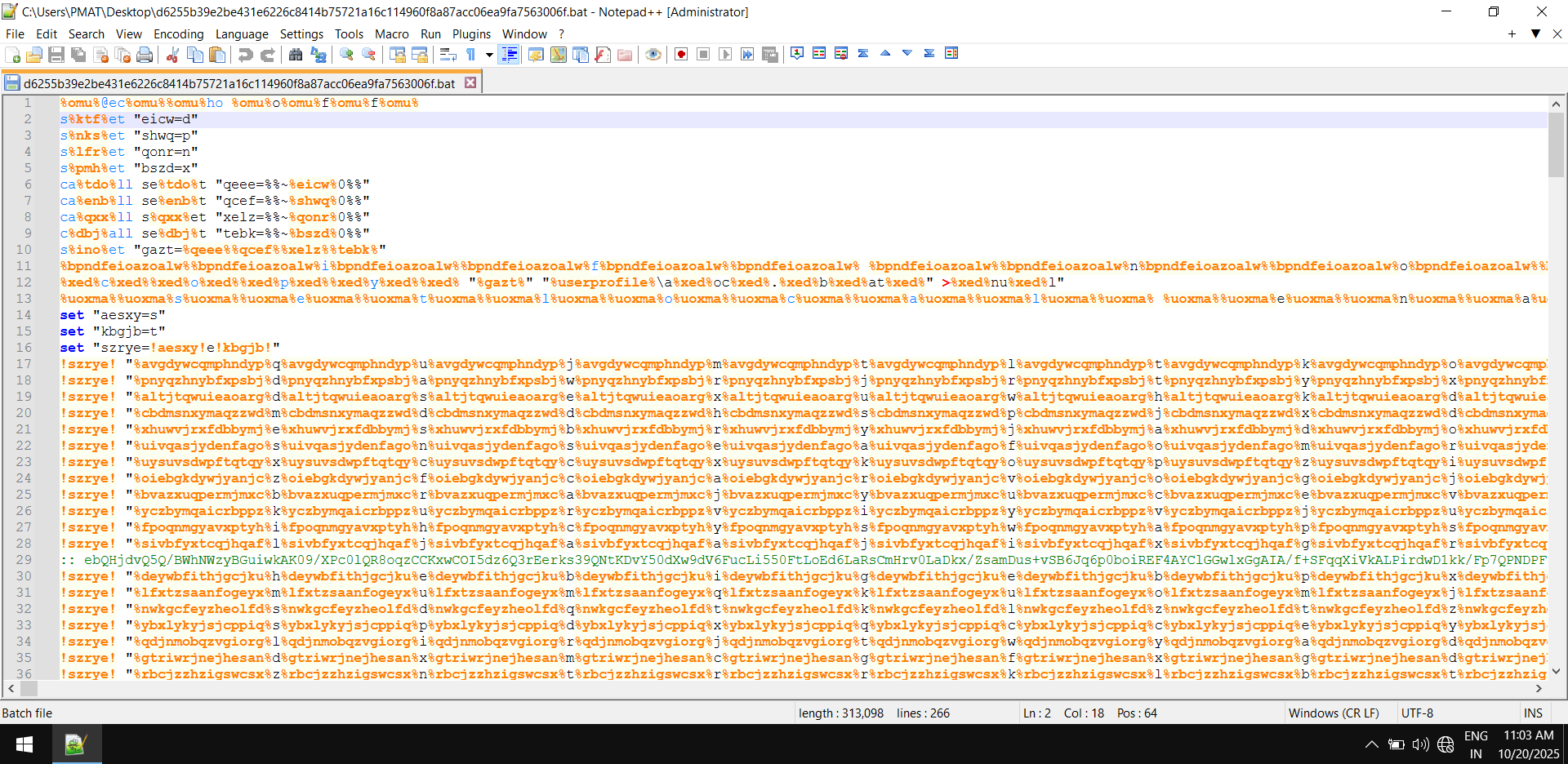Open the tab list black triangle dropdown
1568x764 pixels.
[1535, 33]
